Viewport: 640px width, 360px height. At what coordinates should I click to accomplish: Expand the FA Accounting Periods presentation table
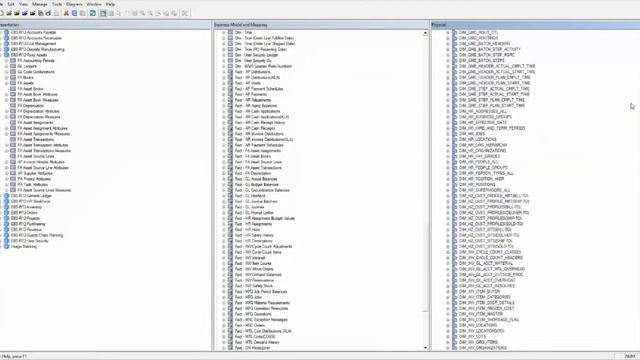pyautogui.click(x=7, y=60)
